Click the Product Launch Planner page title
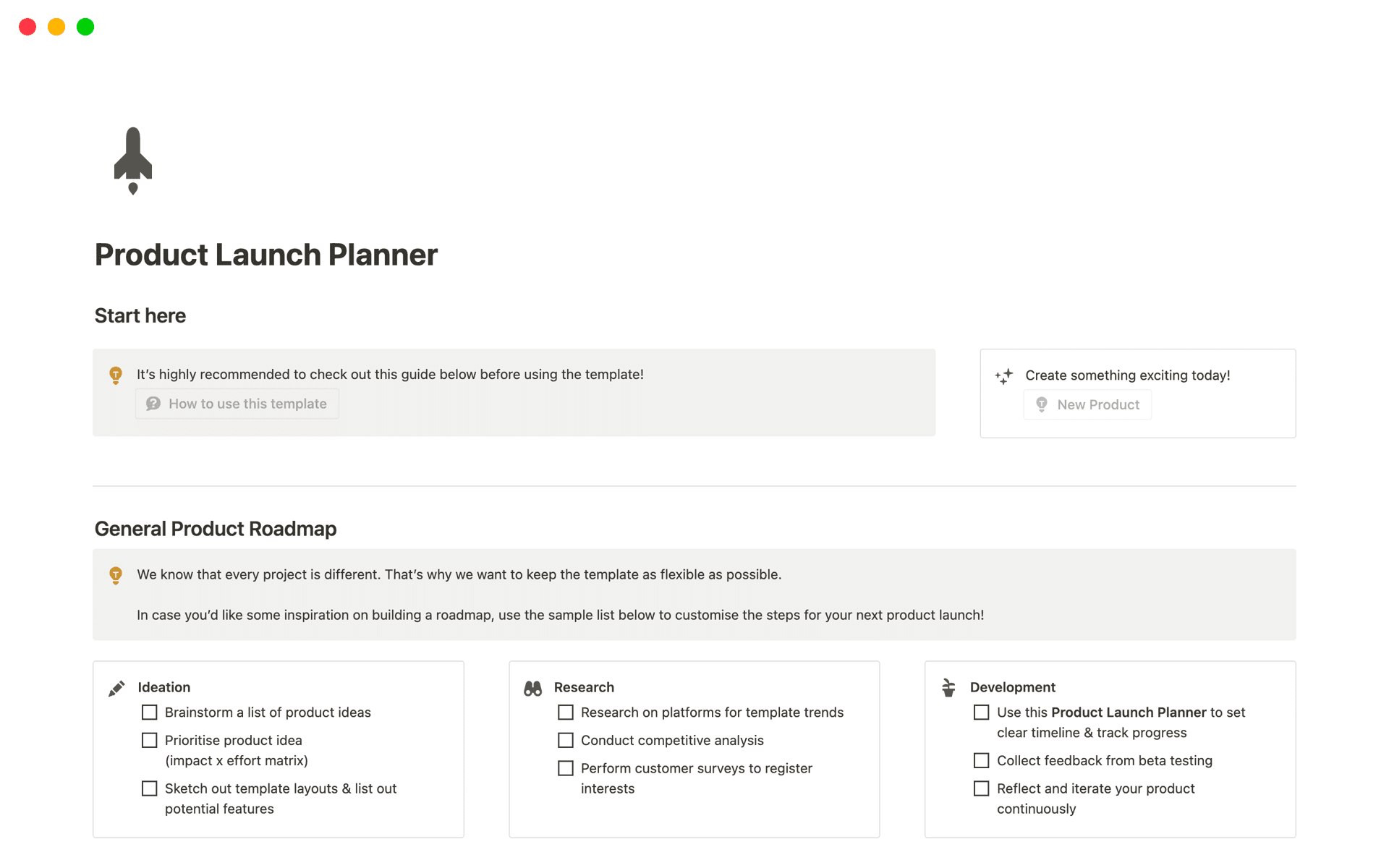The image size is (1389, 868). tap(266, 255)
